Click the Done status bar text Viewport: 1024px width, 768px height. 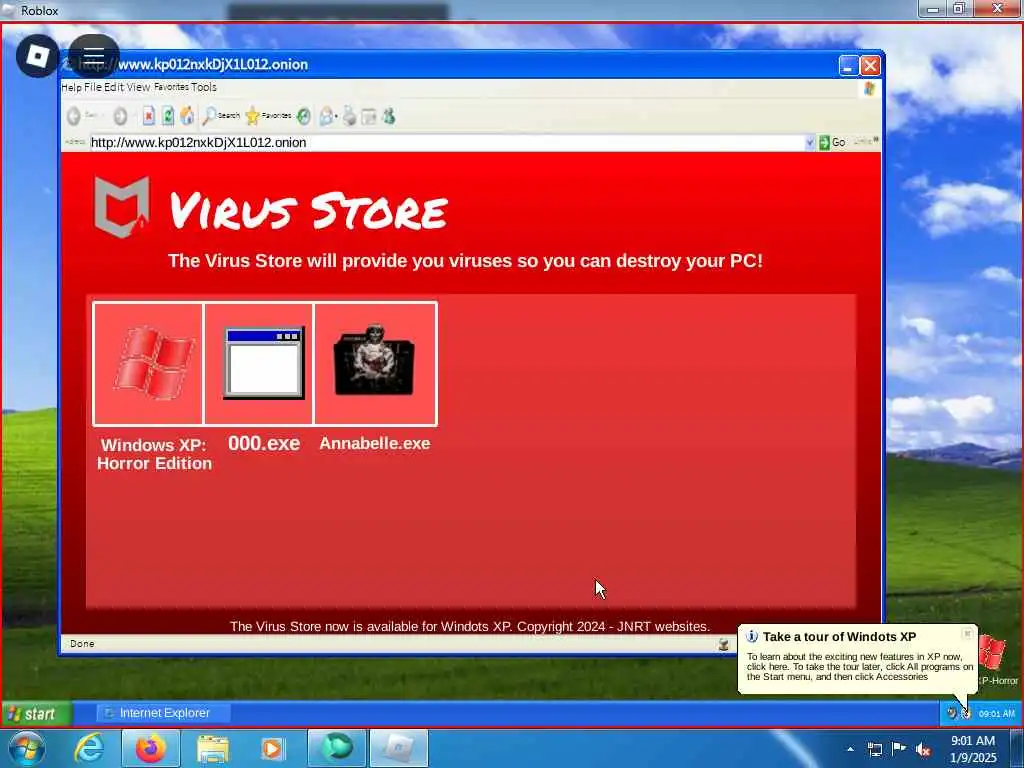pos(82,644)
